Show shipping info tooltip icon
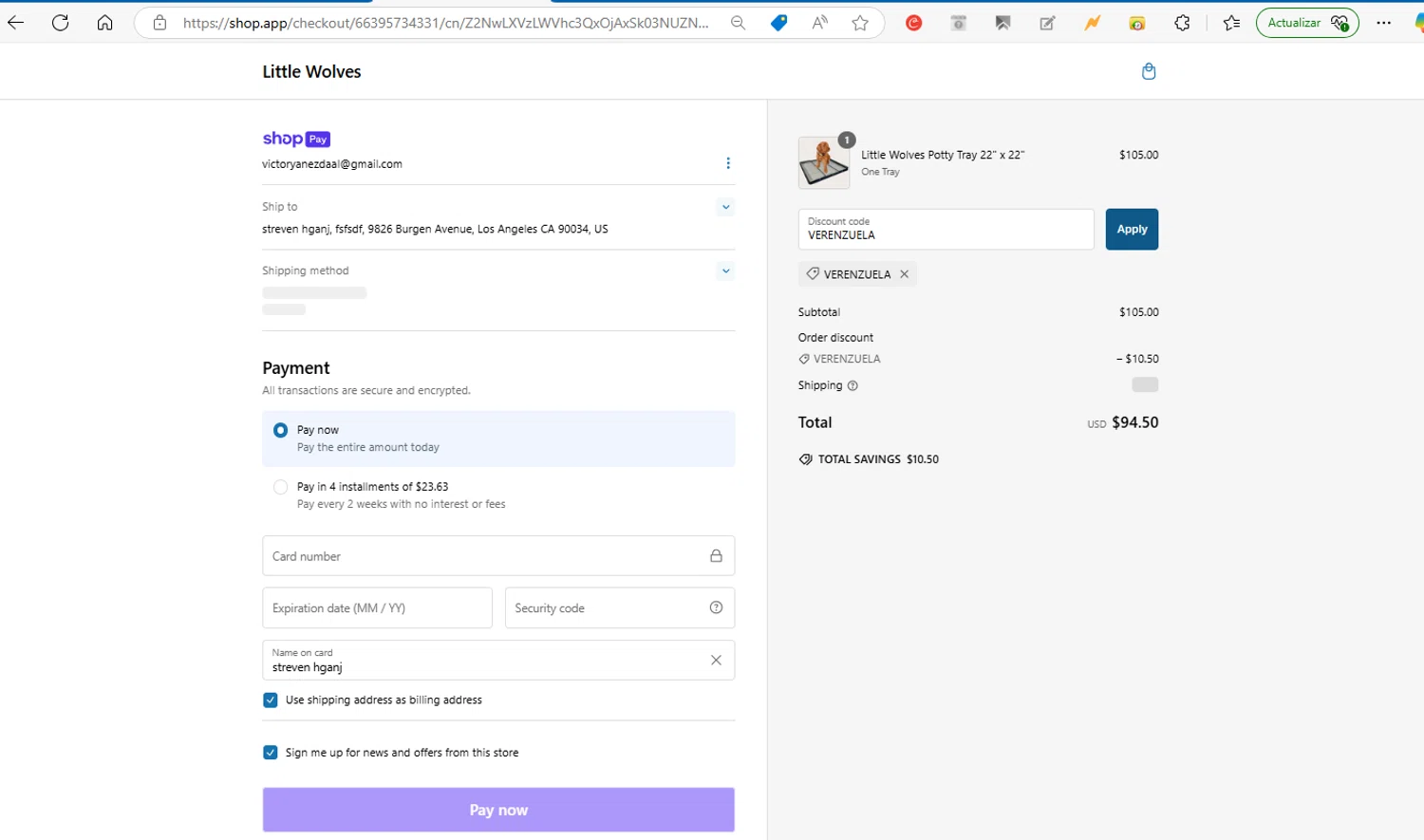Viewport: 1424px width, 840px height. pos(853,385)
